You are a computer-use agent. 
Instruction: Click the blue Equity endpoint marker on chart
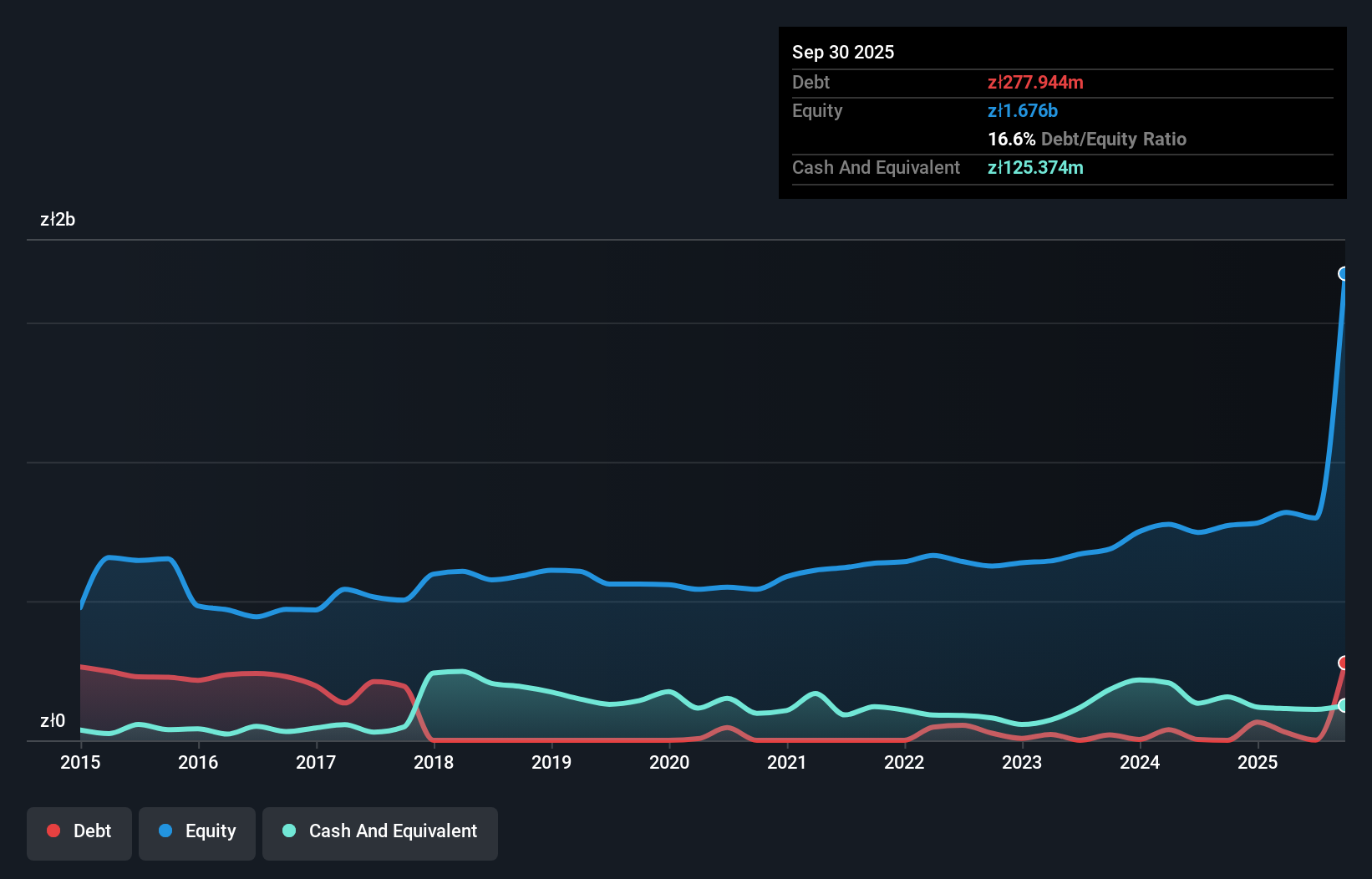tap(1344, 274)
